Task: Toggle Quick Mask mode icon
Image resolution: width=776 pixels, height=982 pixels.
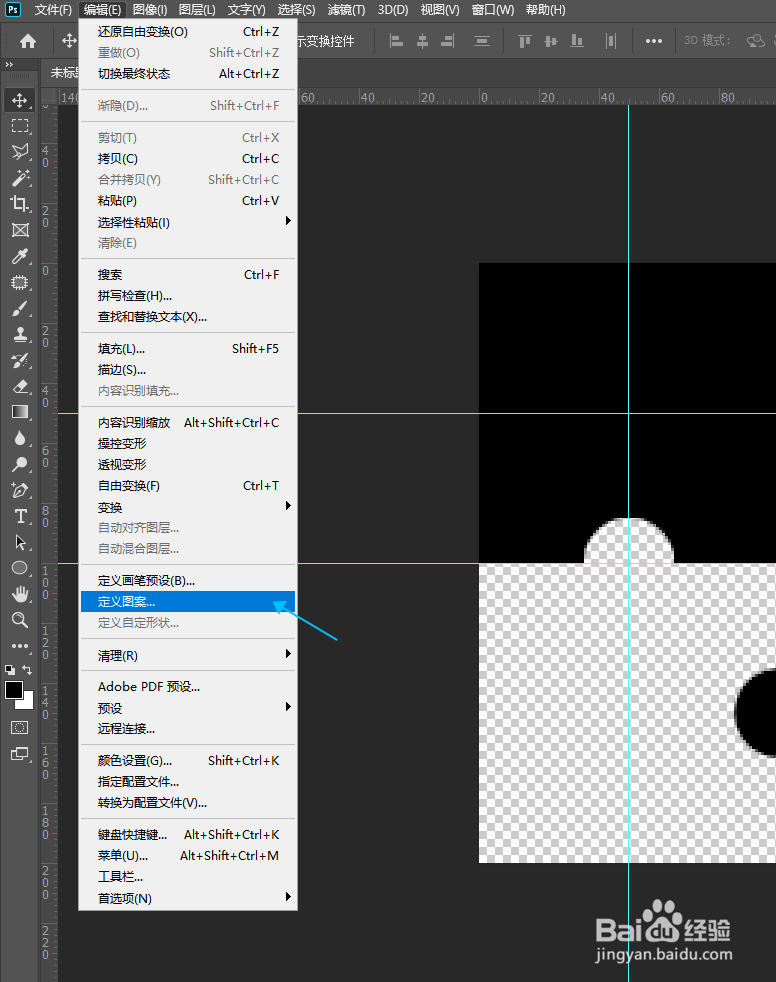Action: point(20,728)
